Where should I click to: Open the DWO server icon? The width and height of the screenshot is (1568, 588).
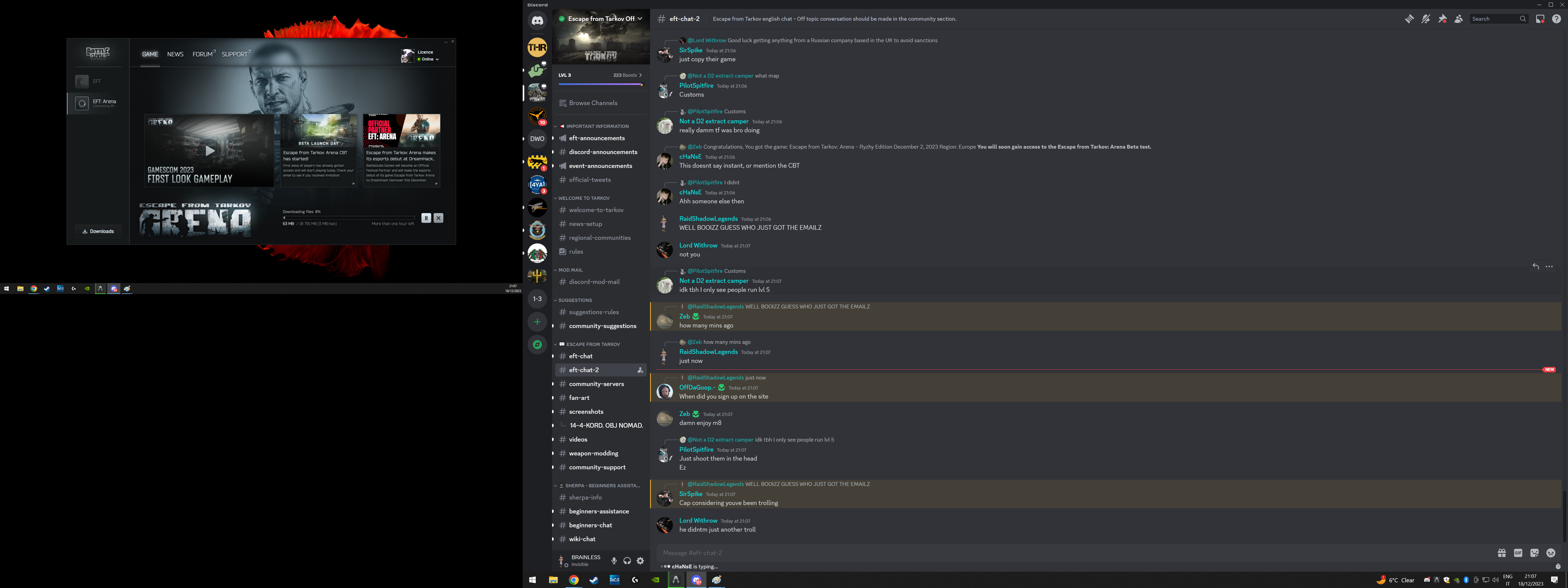(537, 139)
